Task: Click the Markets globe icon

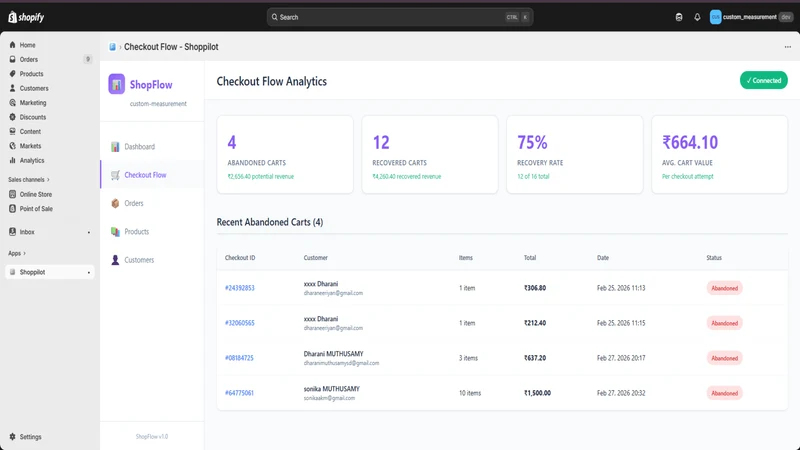Action: point(12,146)
